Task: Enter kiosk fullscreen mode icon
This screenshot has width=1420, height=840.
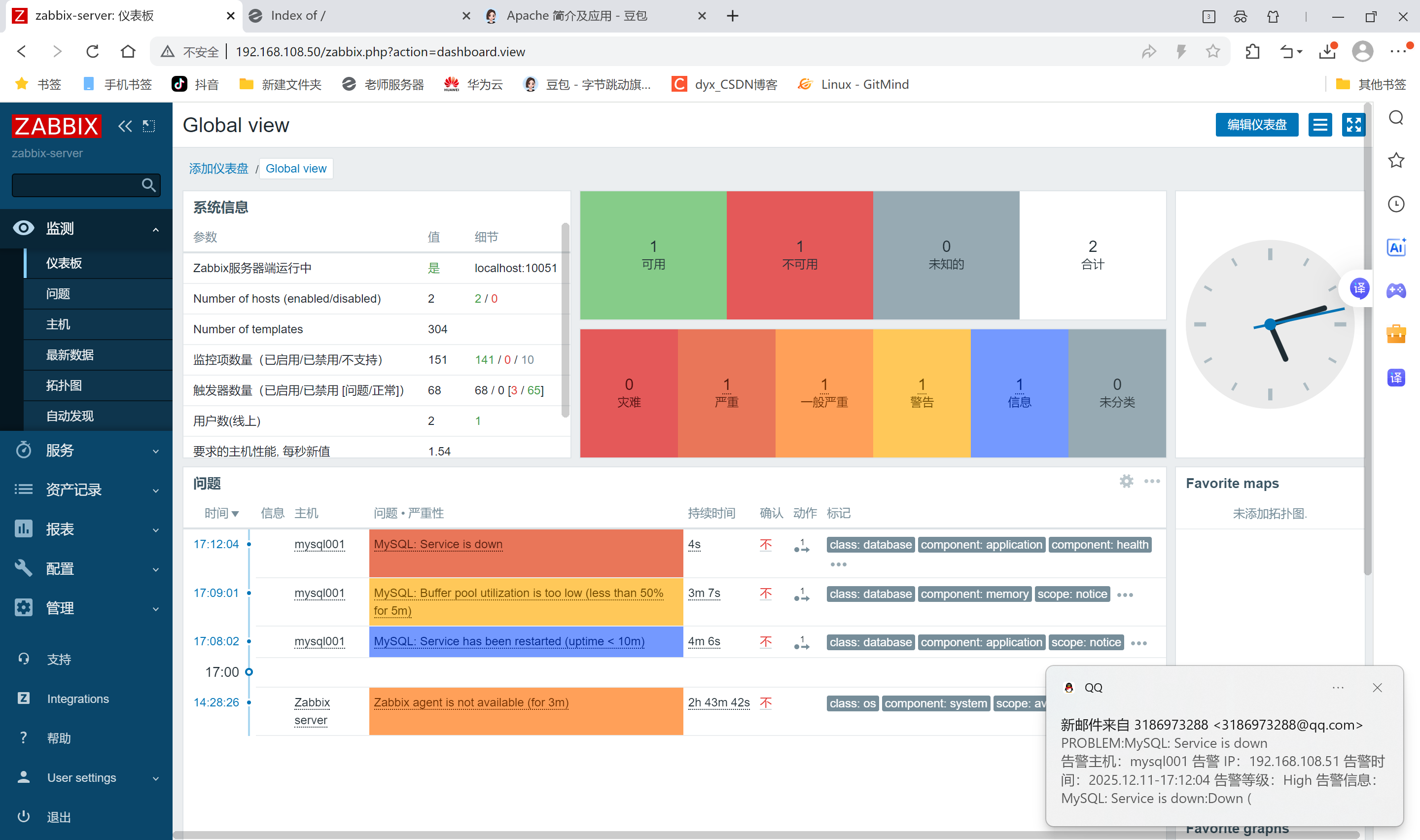Action: coord(1353,125)
